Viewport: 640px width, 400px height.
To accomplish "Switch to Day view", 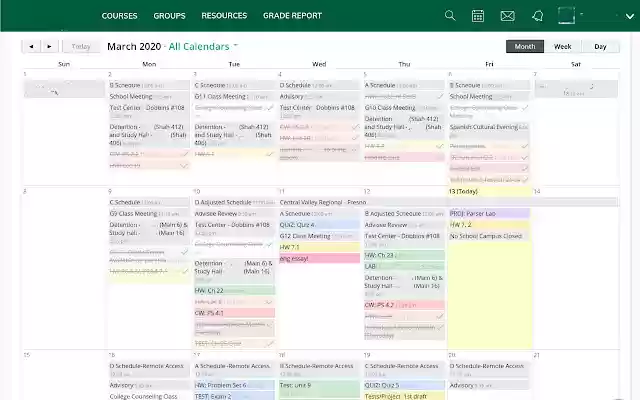I will (x=600, y=47).
